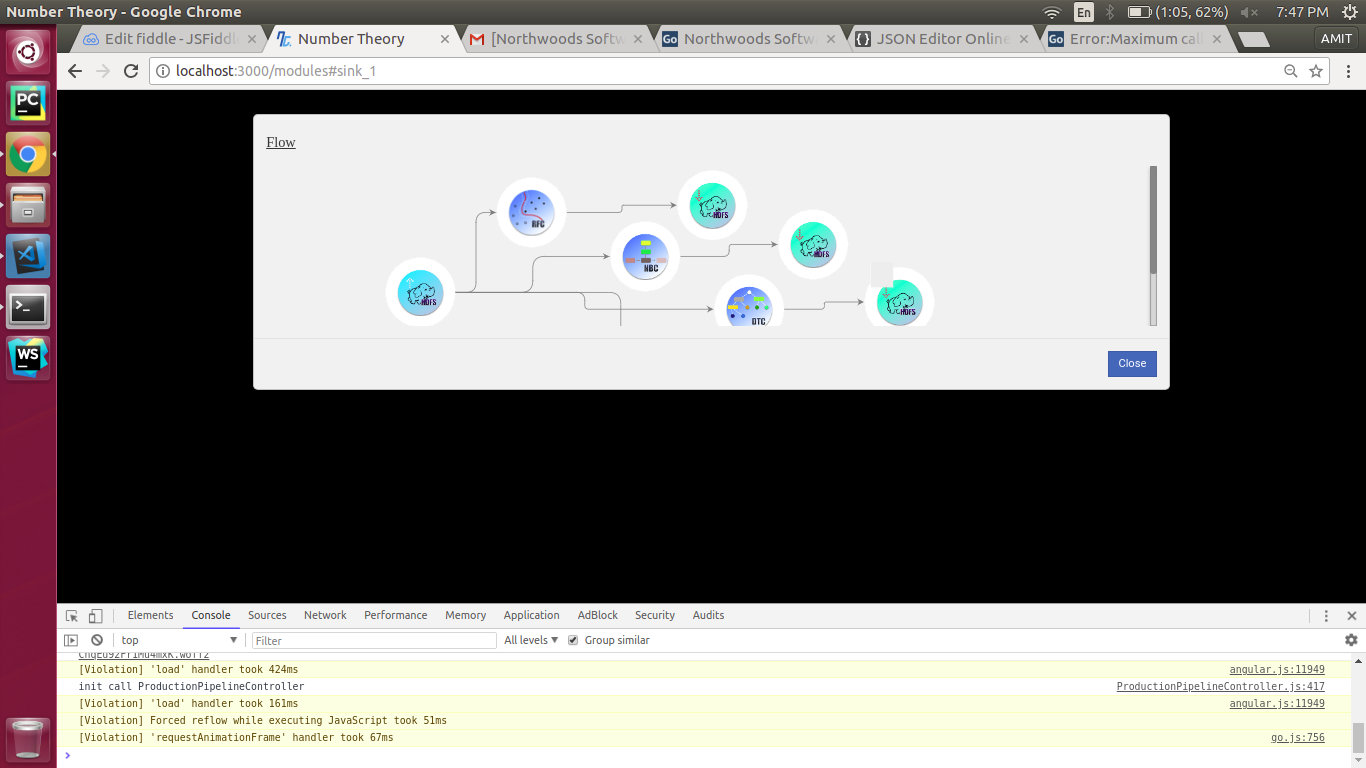The image size is (1366, 768).
Task: Click the inspect element picker icon in DevTools
Action: (72, 616)
